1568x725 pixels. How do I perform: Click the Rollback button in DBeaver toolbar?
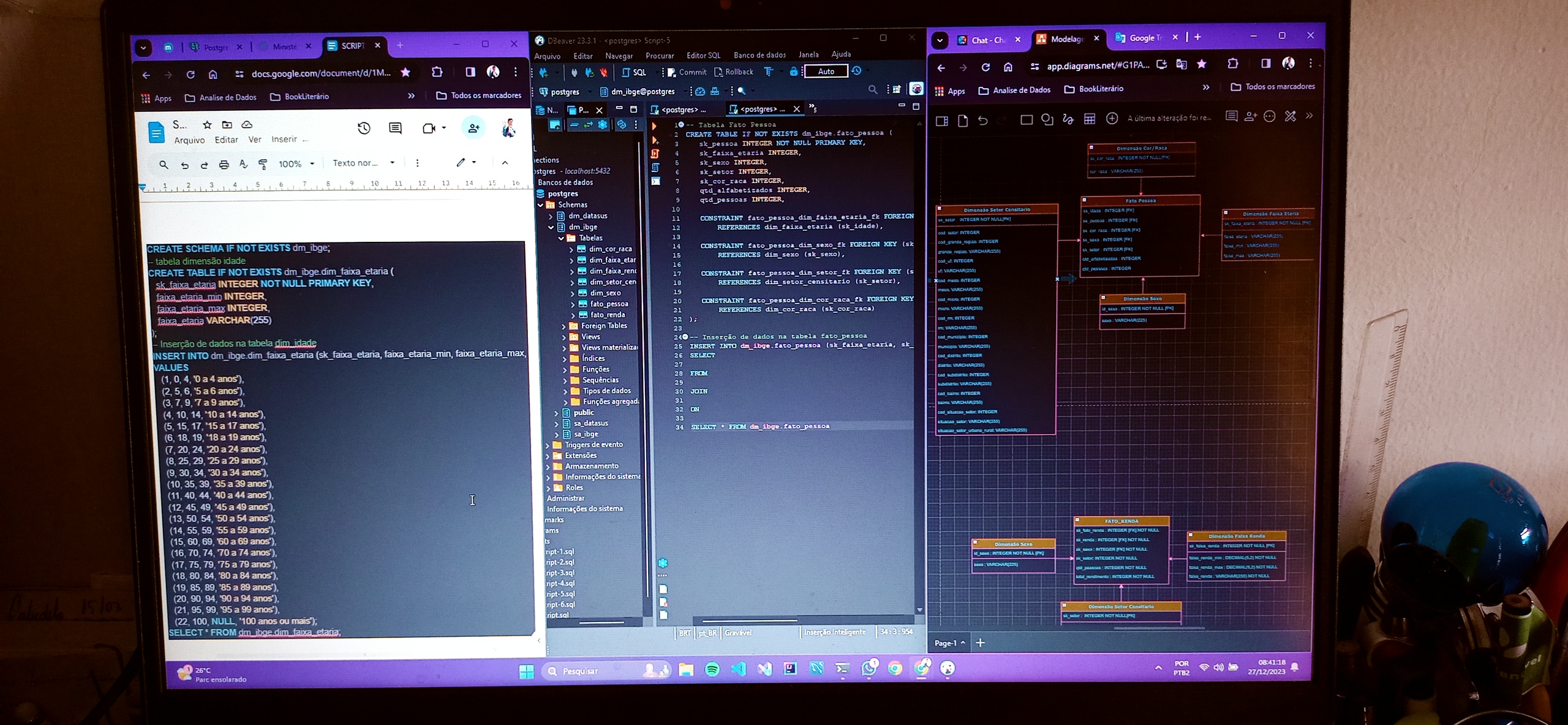click(x=734, y=72)
